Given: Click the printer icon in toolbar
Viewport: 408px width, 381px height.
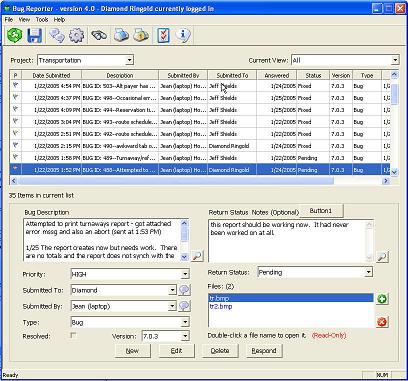Looking at the screenshot, I should (x=121, y=35).
